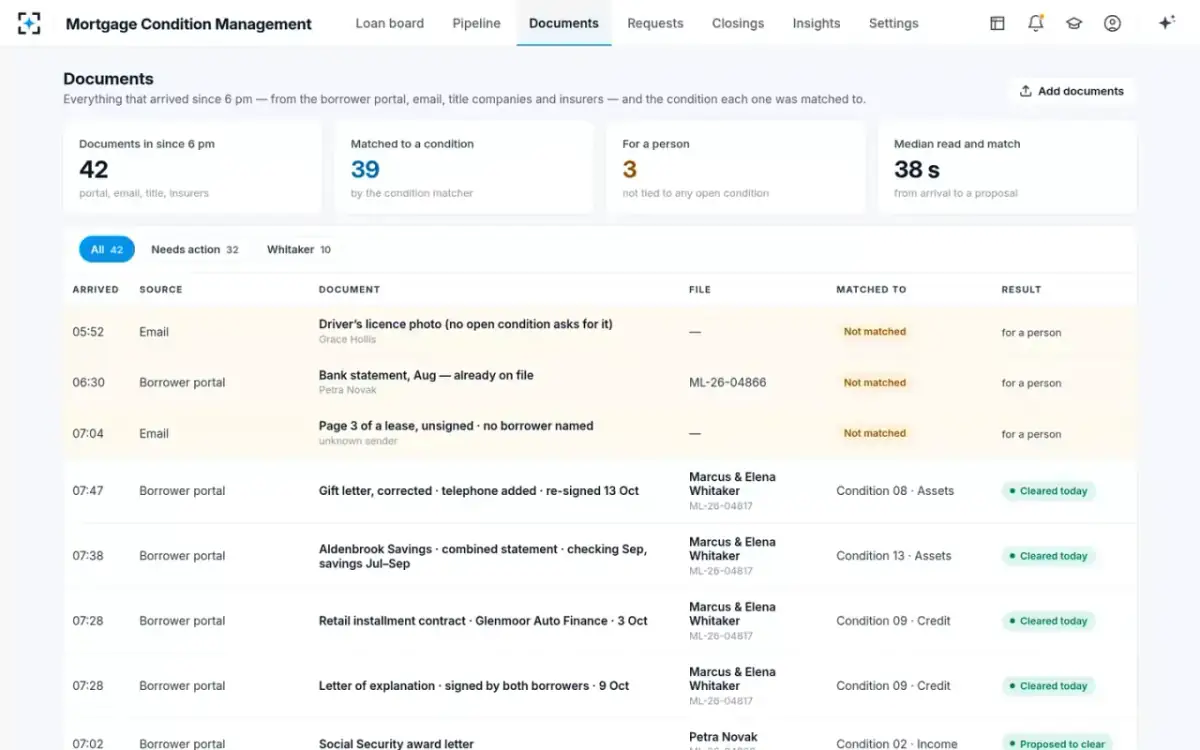Select the Documents tab
Image resolution: width=1200 pixels, height=750 pixels.
click(564, 23)
